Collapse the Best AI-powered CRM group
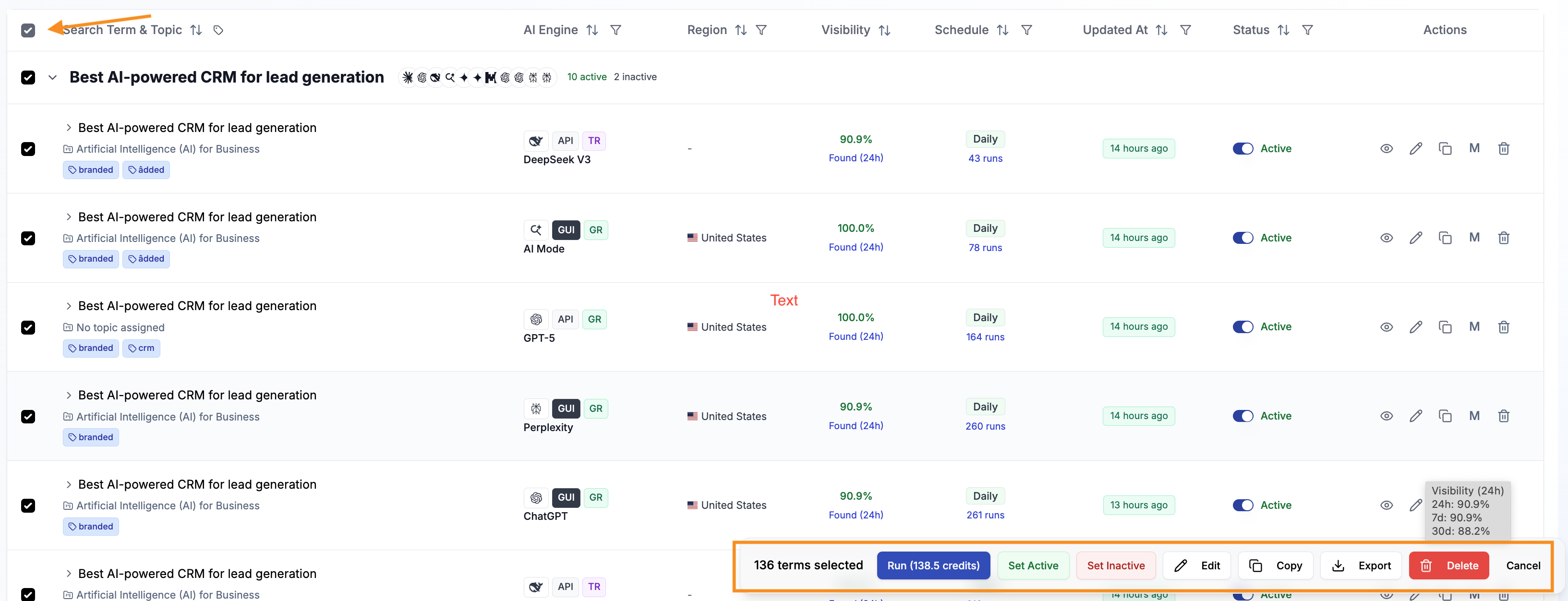Screen dimensions: 1568x601 [52, 77]
